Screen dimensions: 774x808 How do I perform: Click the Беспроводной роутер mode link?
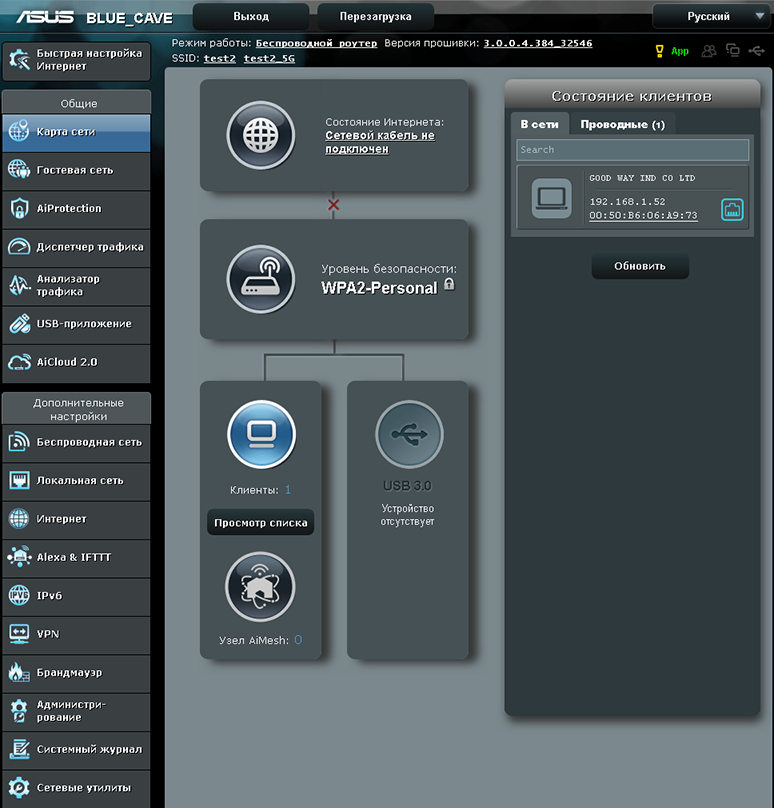[x=316, y=43]
